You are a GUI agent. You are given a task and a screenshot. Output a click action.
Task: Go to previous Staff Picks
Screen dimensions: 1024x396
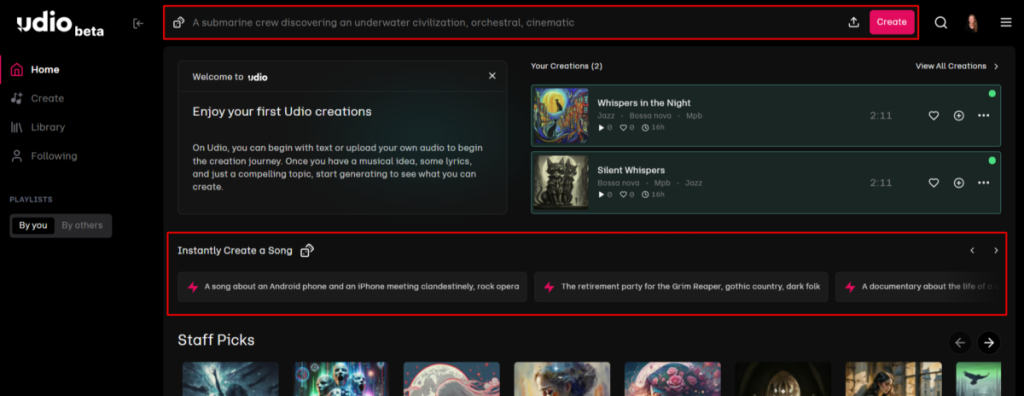(960, 342)
